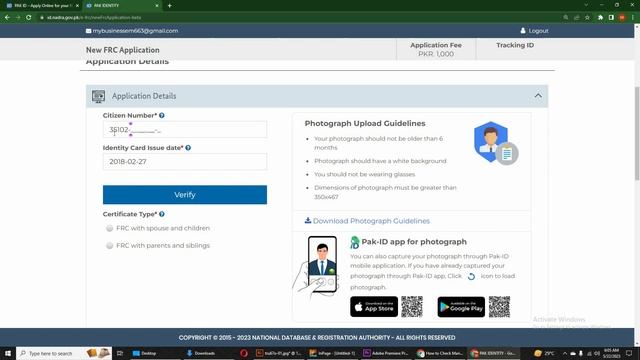Open Windows notification center icon
Screen dimensions: 640x360
click(x=629, y=353)
